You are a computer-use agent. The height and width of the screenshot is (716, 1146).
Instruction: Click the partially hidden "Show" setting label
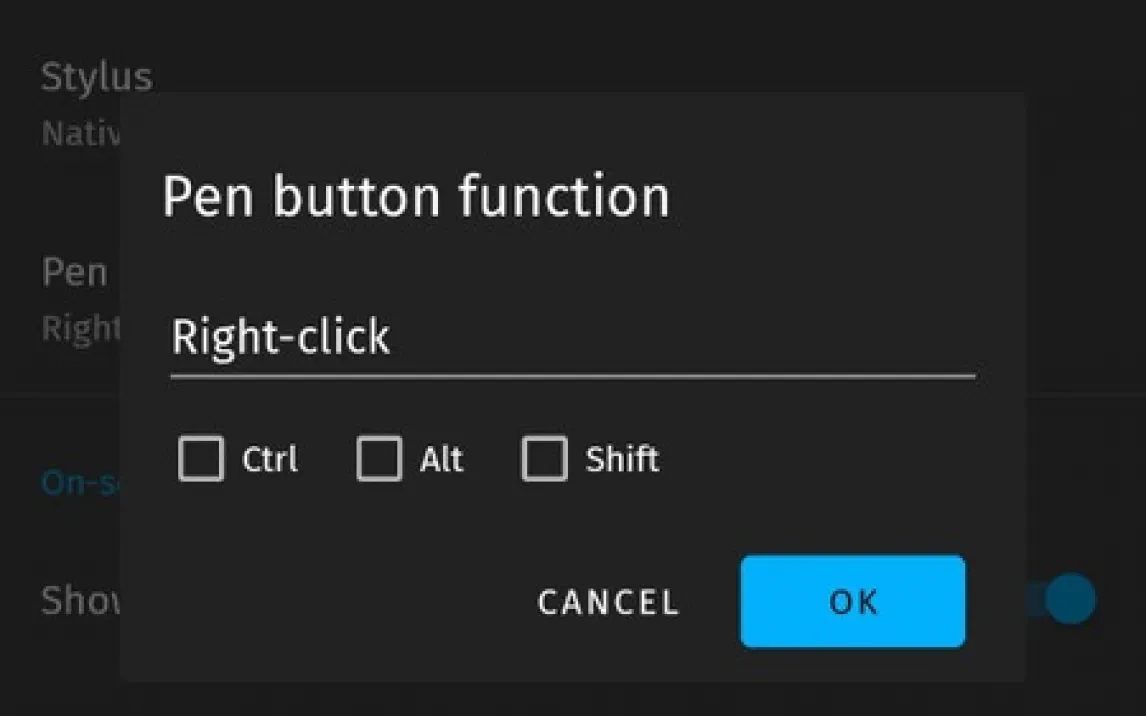78,600
